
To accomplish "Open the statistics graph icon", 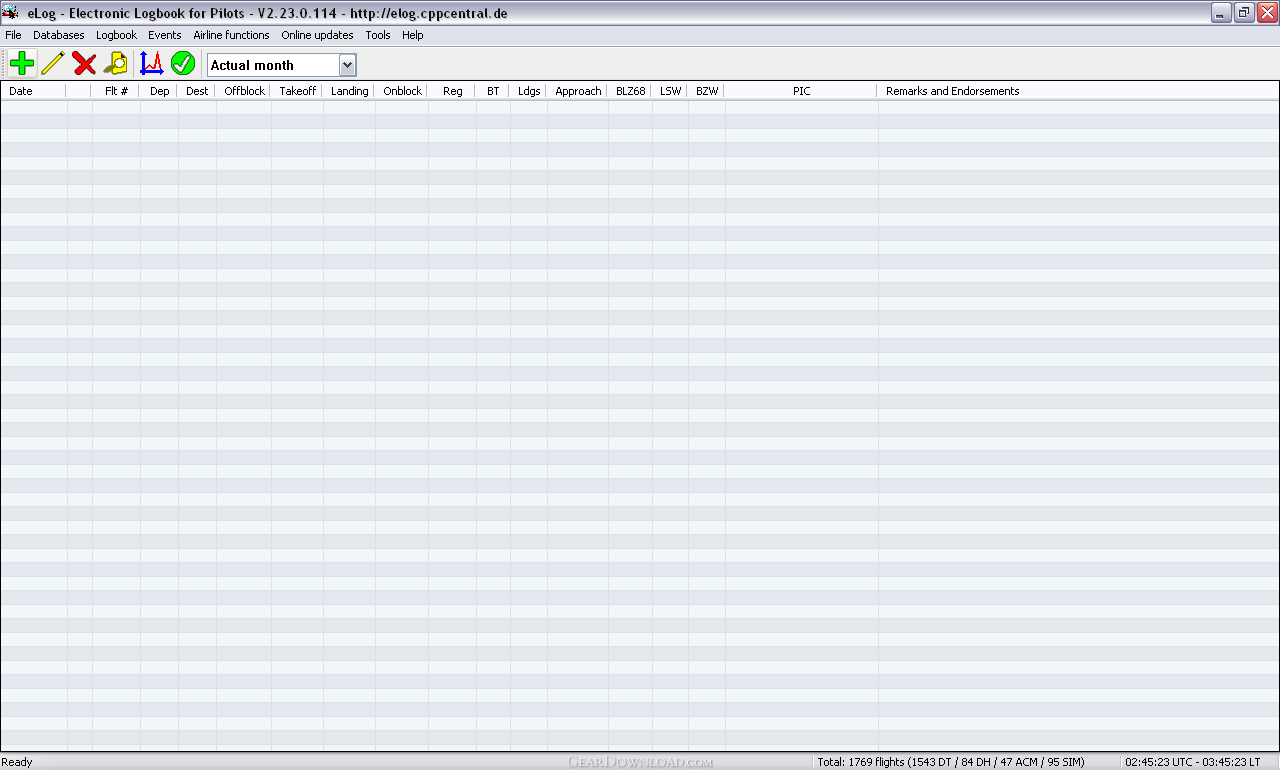I will 151,64.
